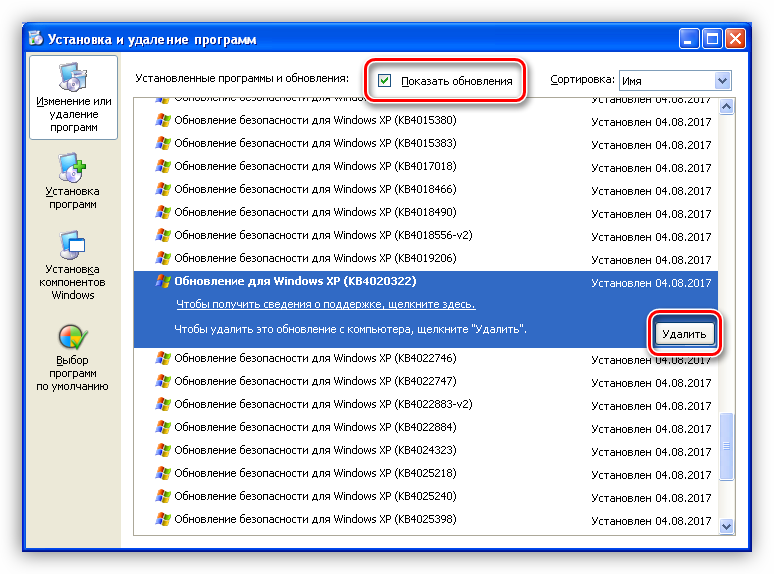Open Изменение или удаление программ section icon
This screenshot has height=574, width=774.
pyautogui.click(x=73, y=77)
